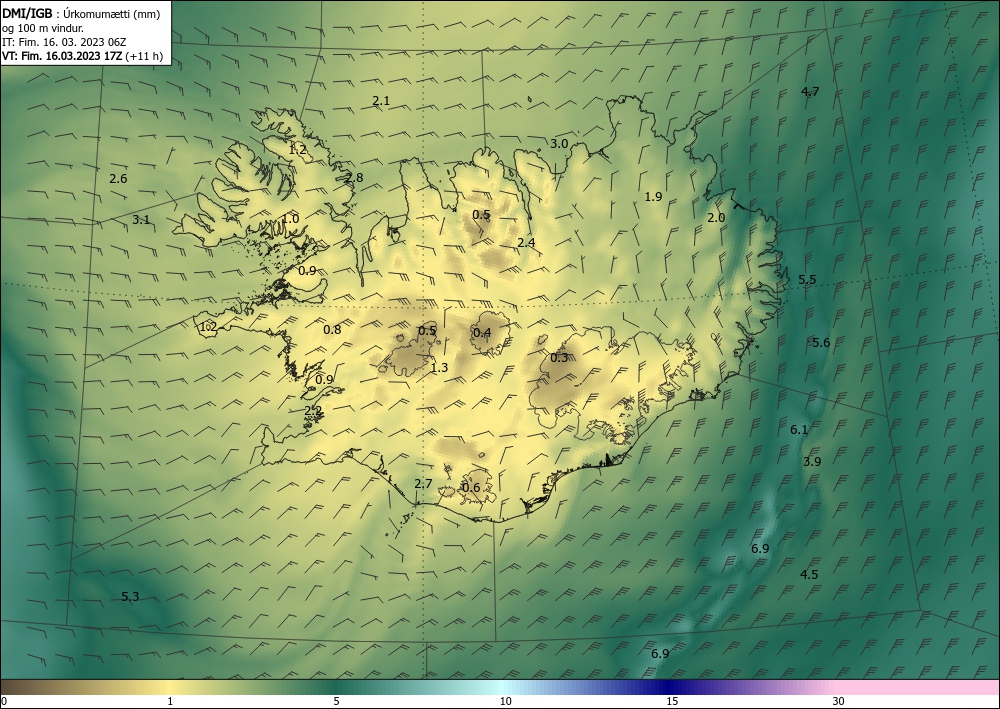Click the 2.1 precipitation value on the map
Image resolution: width=1000 pixels, height=709 pixels.
[x=381, y=100]
